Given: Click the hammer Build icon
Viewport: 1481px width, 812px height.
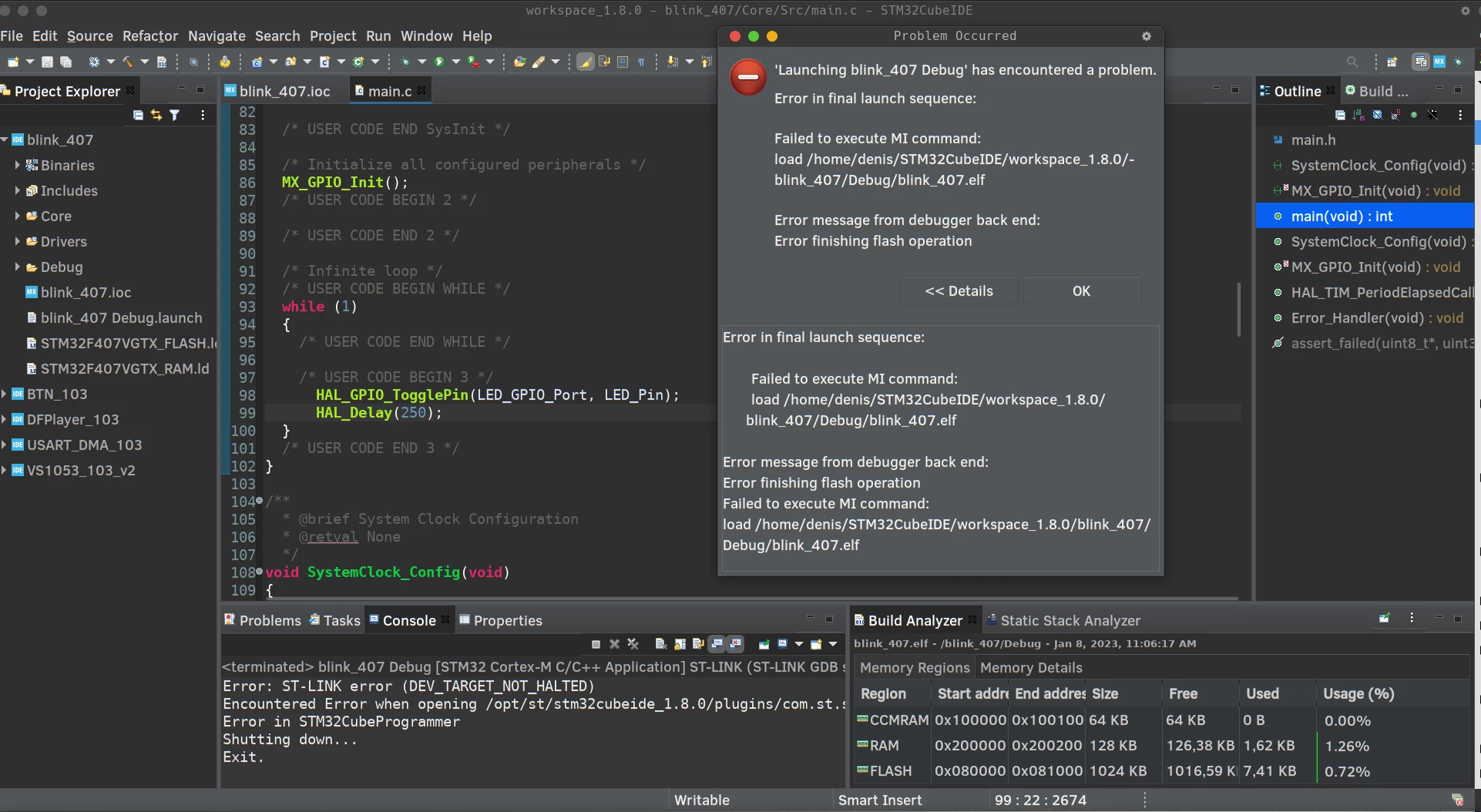Looking at the screenshot, I should (127, 62).
